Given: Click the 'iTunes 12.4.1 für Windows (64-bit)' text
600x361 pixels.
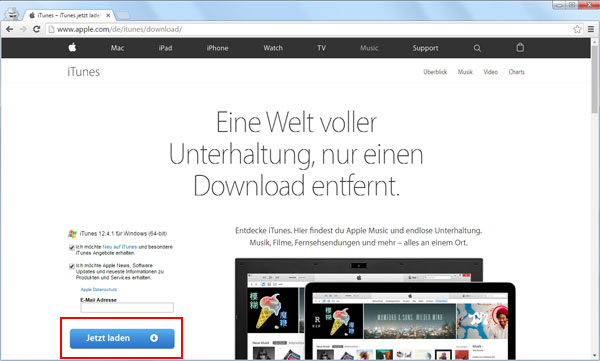Looking at the screenshot, I should click(x=123, y=234).
